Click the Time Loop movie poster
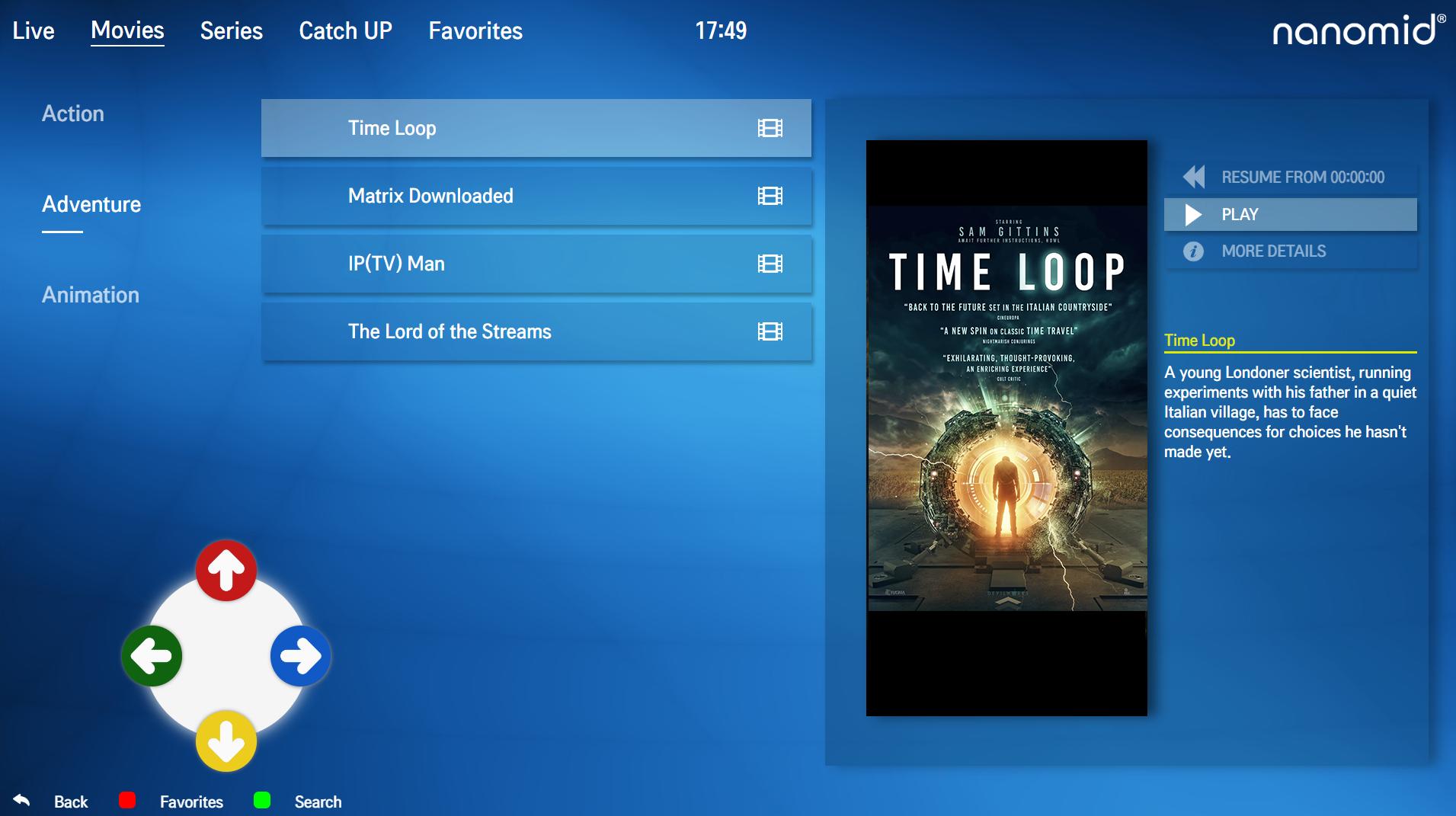Image resolution: width=1456 pixels, height=816 pixels. (1006, 427)
